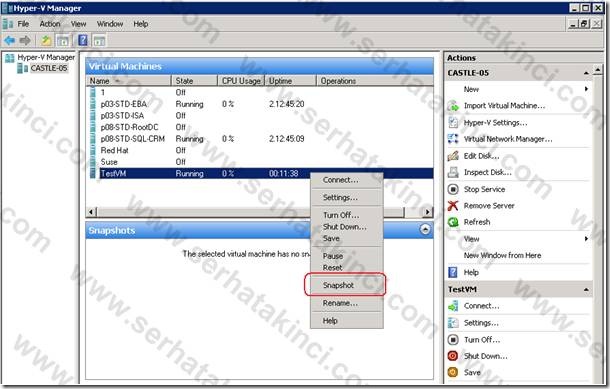Sort the list by Name column header

[129, 81]
